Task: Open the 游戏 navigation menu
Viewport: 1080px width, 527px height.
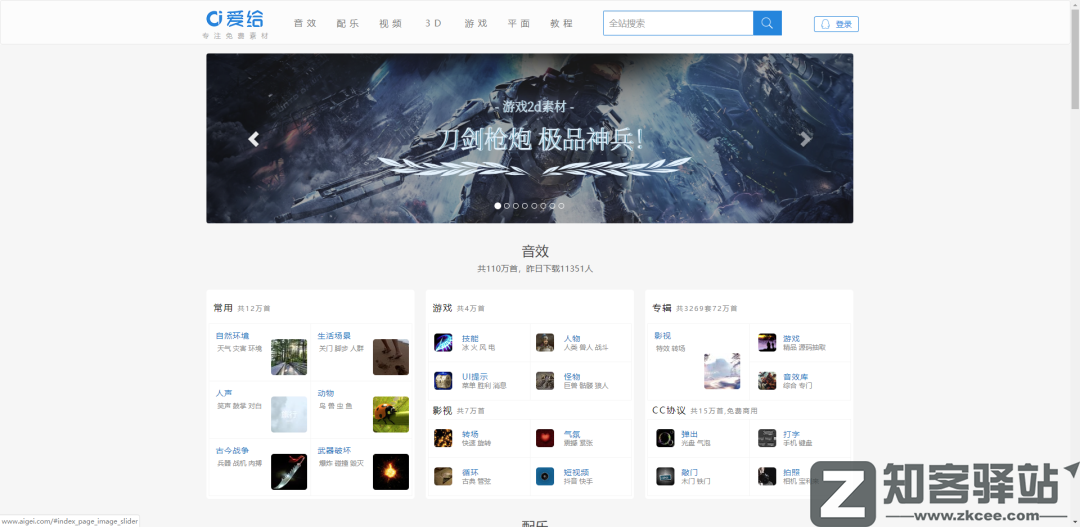Action: pyautogui.click(x=476, y=23)
